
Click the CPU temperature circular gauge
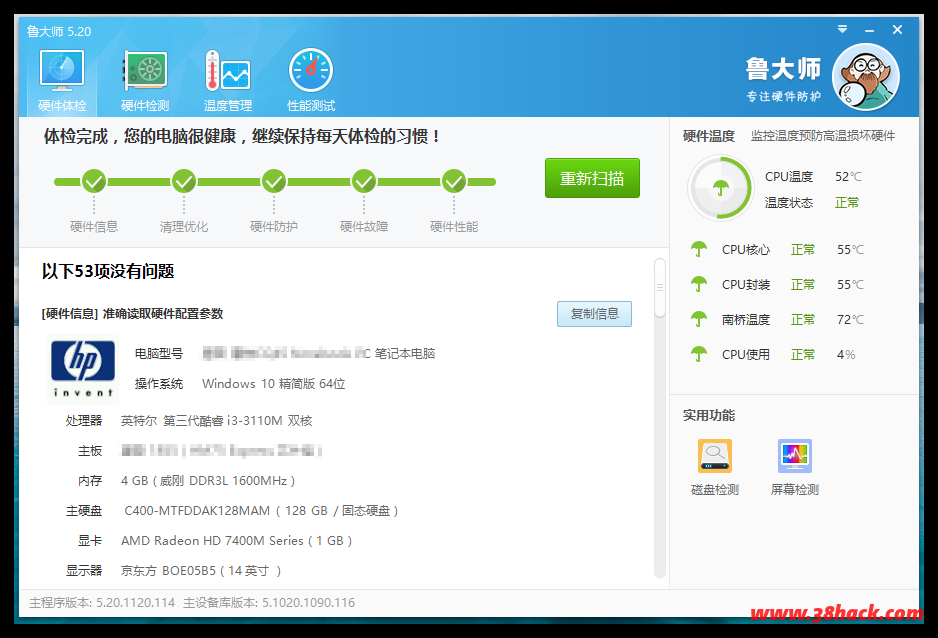point(720,188)
